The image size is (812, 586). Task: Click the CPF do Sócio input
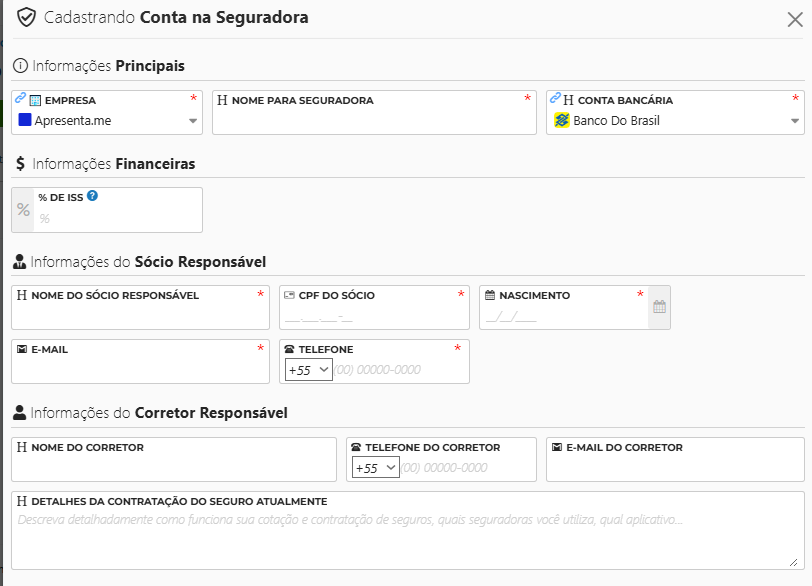374,317
